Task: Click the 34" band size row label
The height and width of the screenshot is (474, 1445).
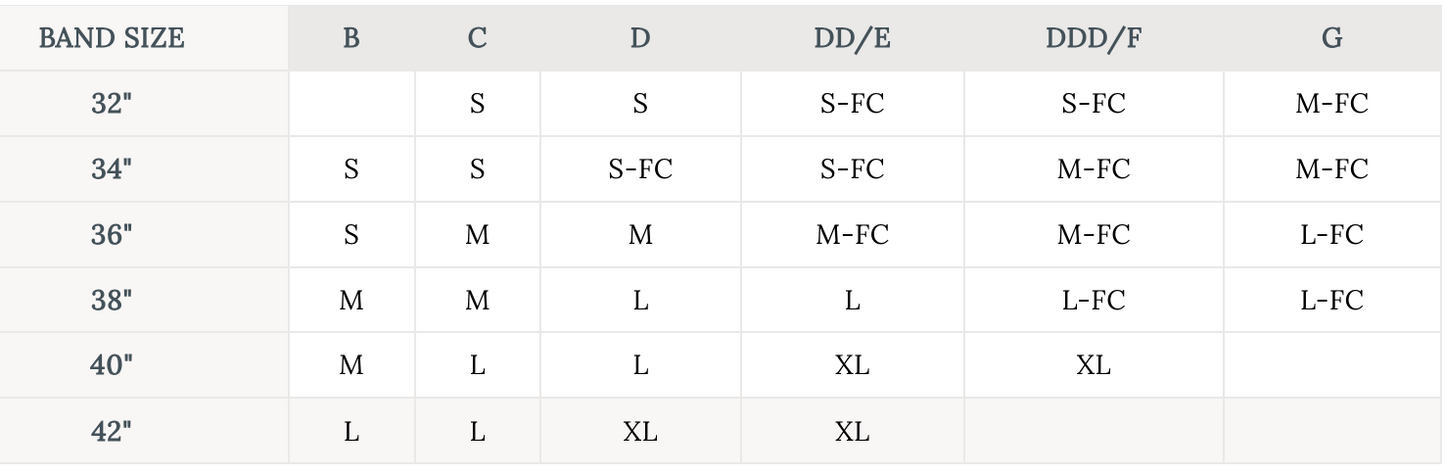Action: pyautogui.click(x=111, y=170)
